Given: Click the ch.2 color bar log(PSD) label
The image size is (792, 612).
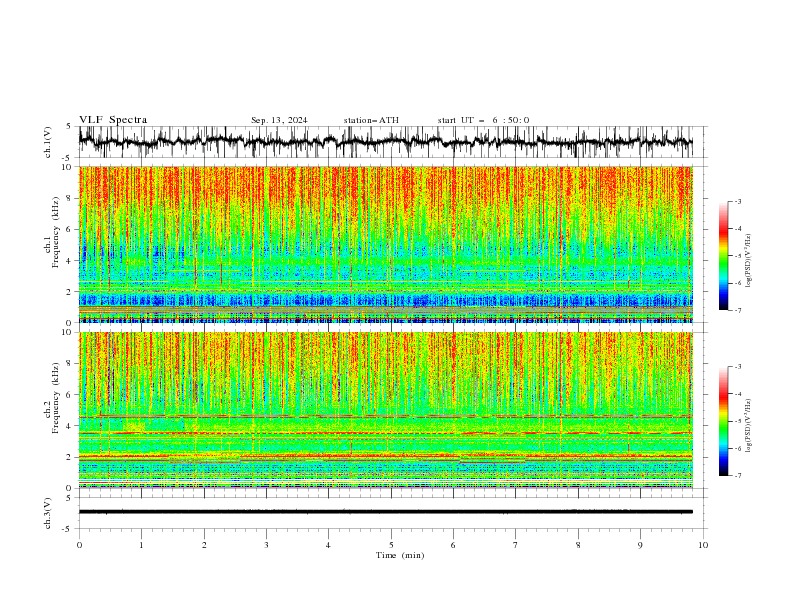Looking at the screenshot, I should click(x=748, y=426).
